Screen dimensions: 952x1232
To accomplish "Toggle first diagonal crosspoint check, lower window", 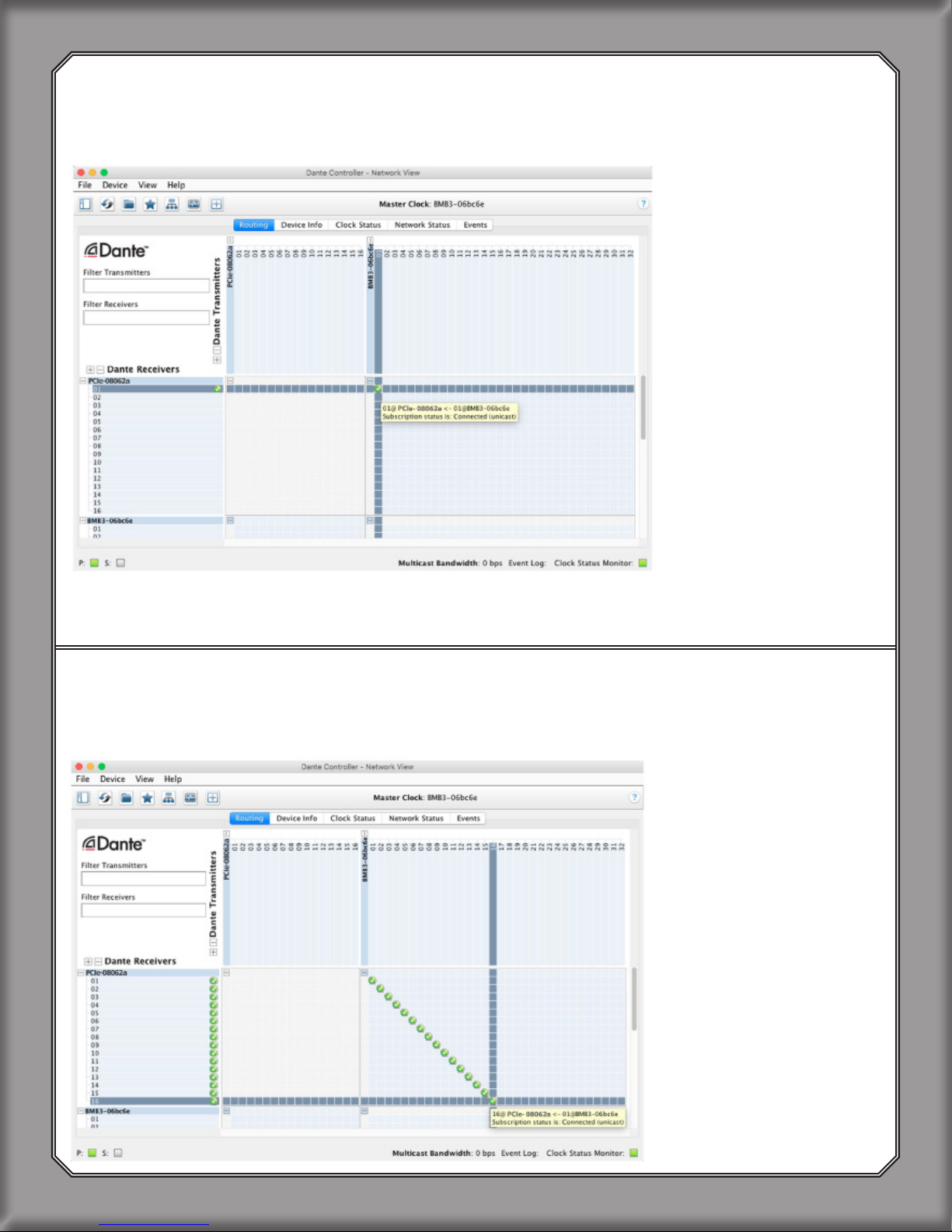I will pos(372,981).
